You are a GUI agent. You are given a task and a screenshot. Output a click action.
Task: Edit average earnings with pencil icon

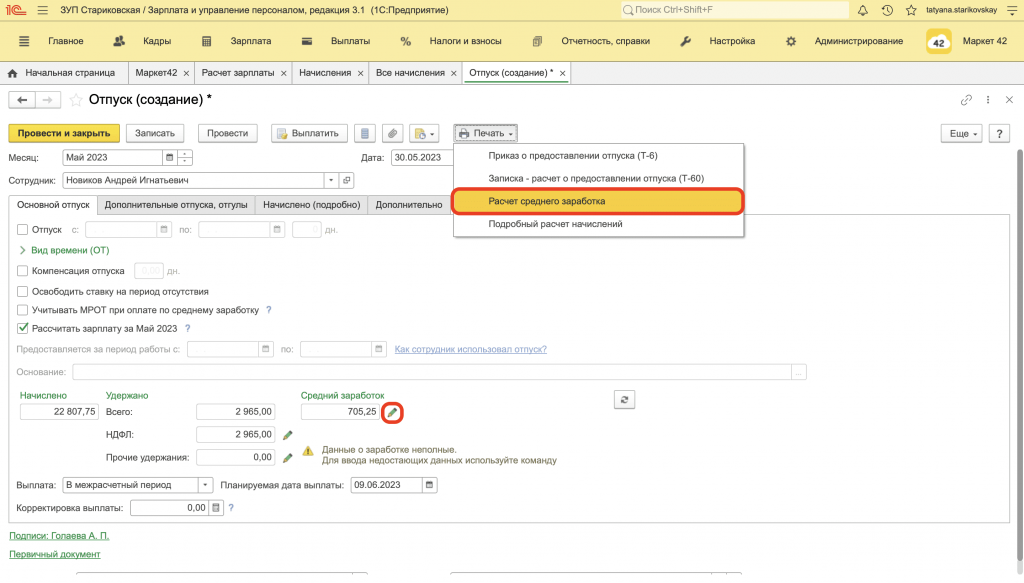pyautogui.click(x=392, y=413)
